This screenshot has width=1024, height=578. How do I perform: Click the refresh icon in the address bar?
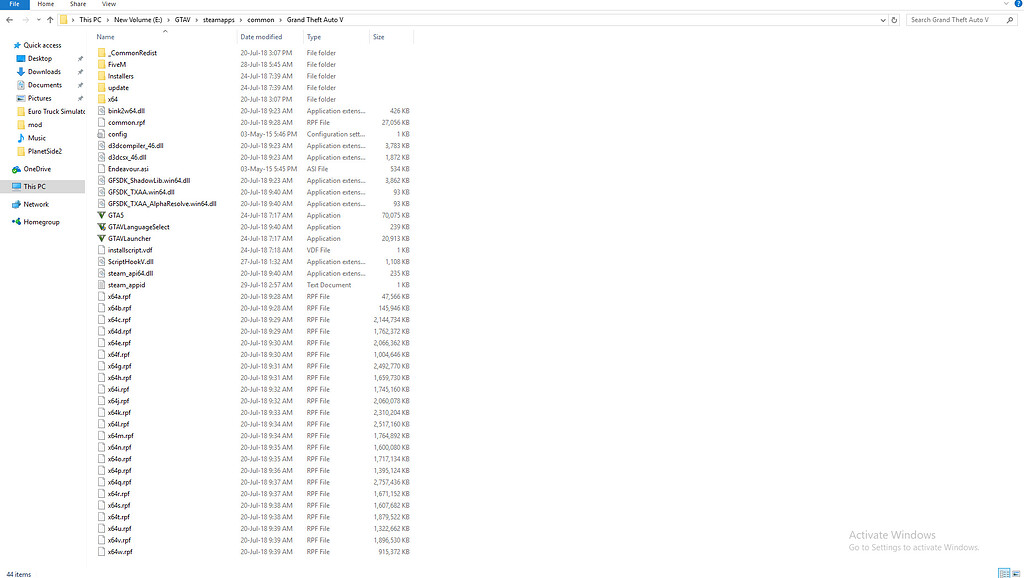click(895, 19)
